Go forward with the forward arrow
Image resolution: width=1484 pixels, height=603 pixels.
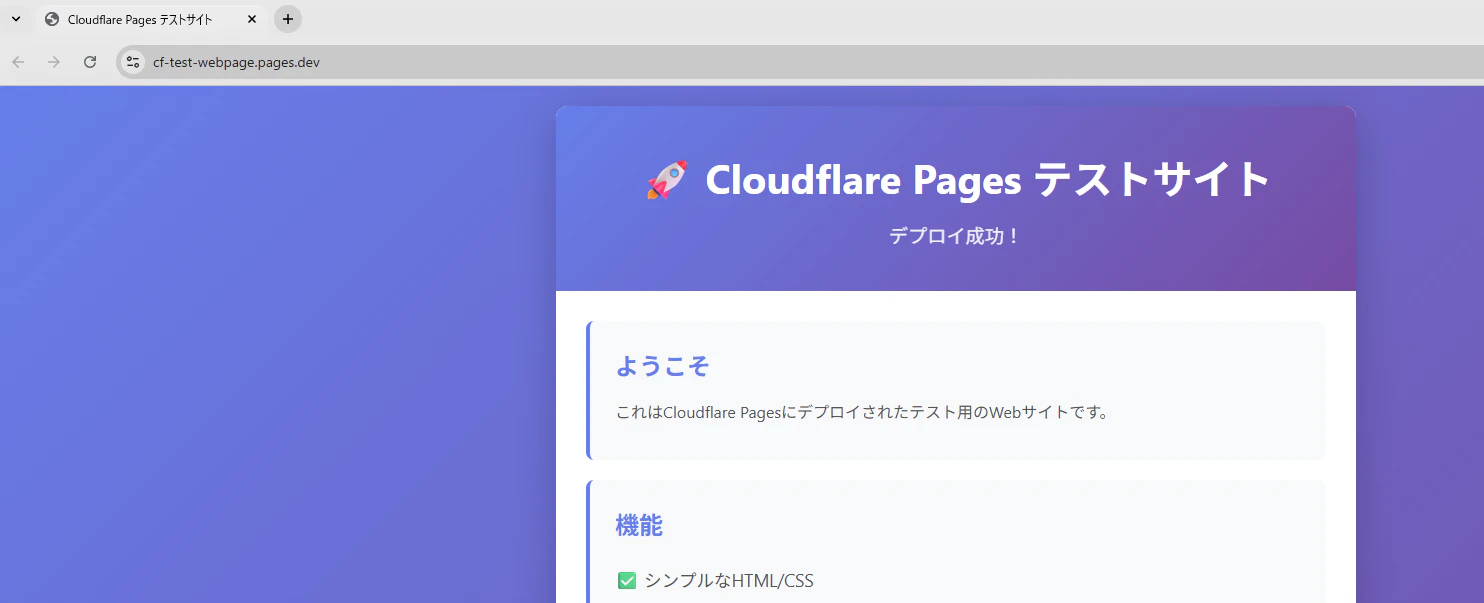[54, 62]
